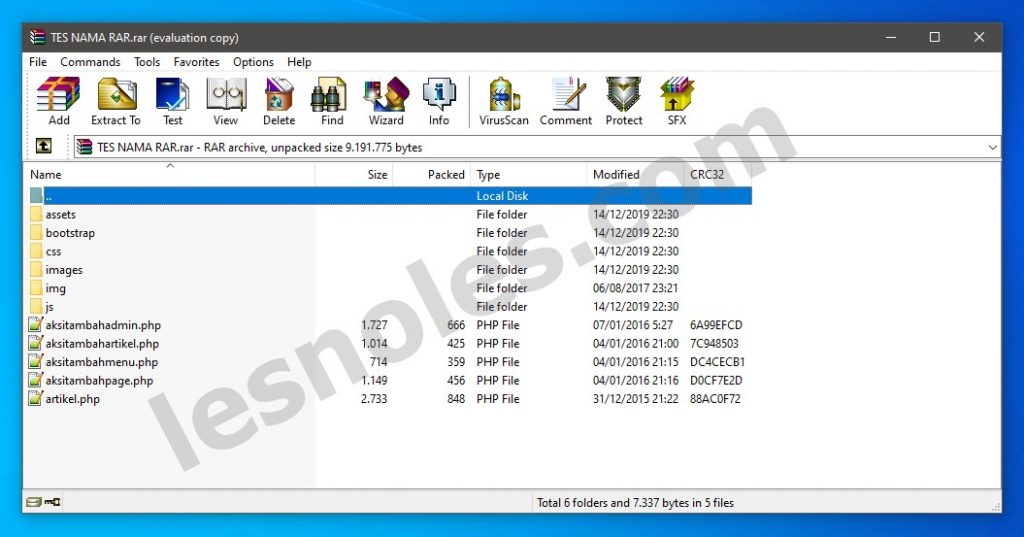Open the Commands menu
The width and height of the screenshot is (1024, 537).
point(90,62)
